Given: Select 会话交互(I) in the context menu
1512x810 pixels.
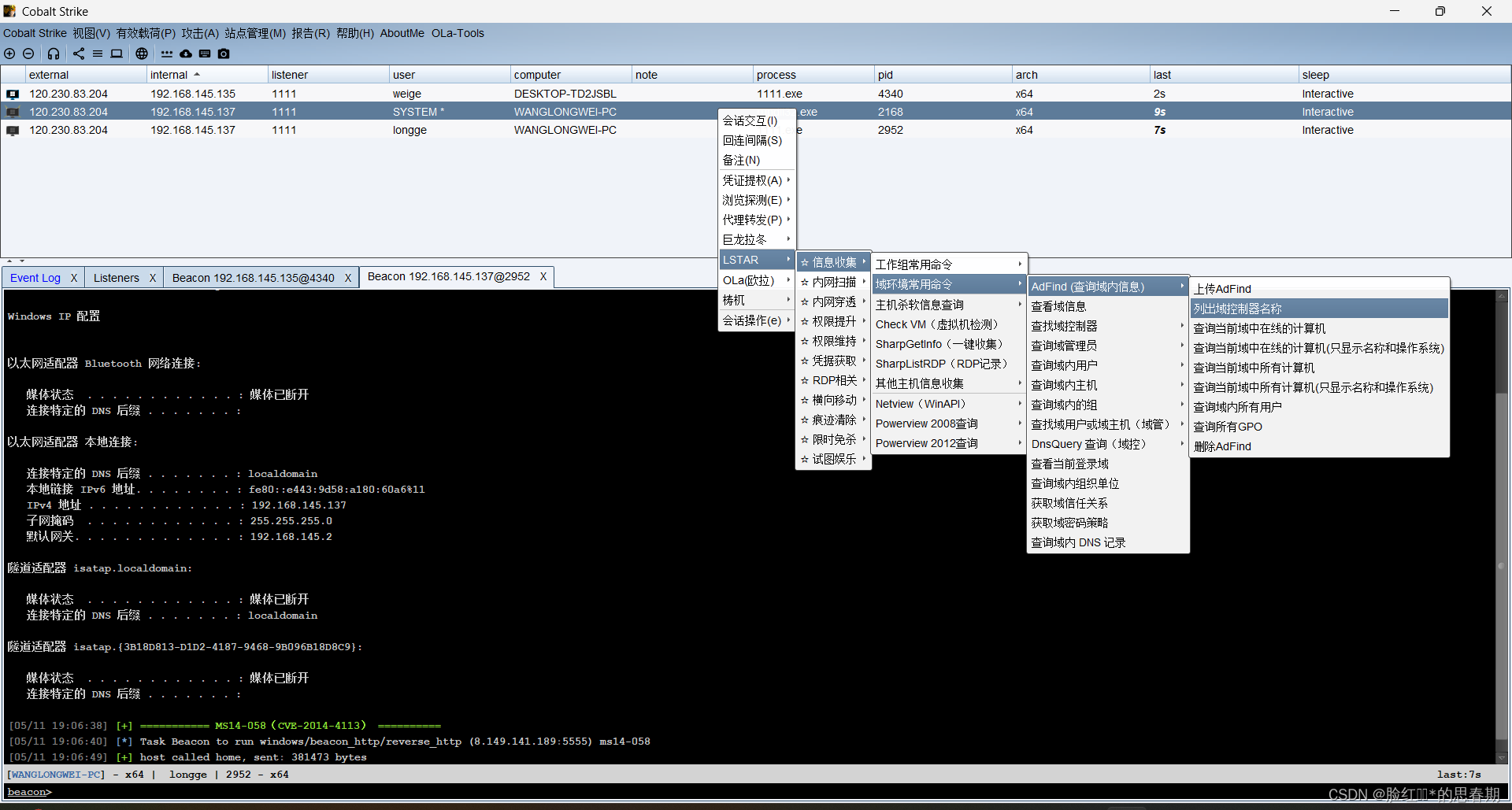Looking at the screenshot, I should [x=757, y=120].
